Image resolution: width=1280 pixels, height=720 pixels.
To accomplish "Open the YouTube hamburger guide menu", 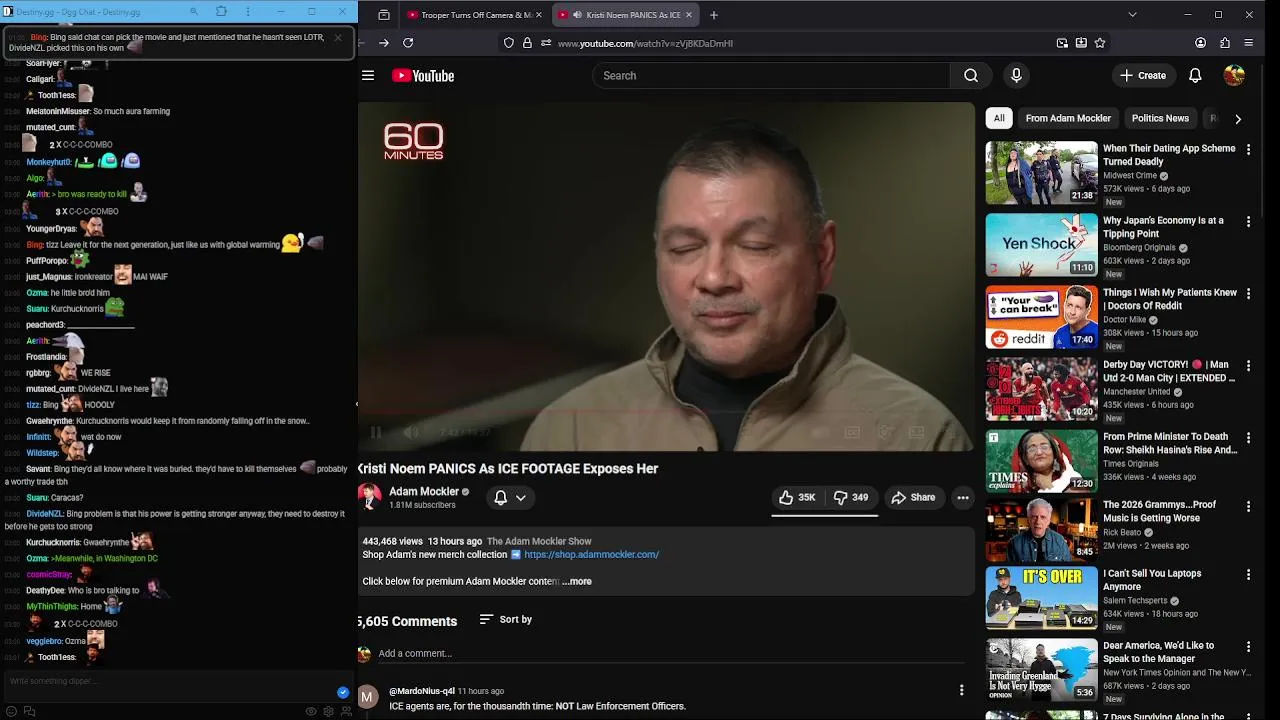I will [368, 76].
